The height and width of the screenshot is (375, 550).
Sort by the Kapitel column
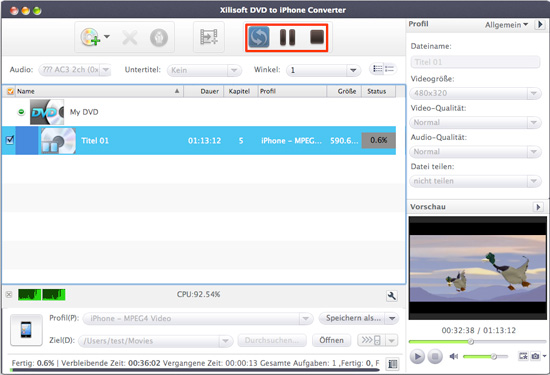(x=241, y=91)
